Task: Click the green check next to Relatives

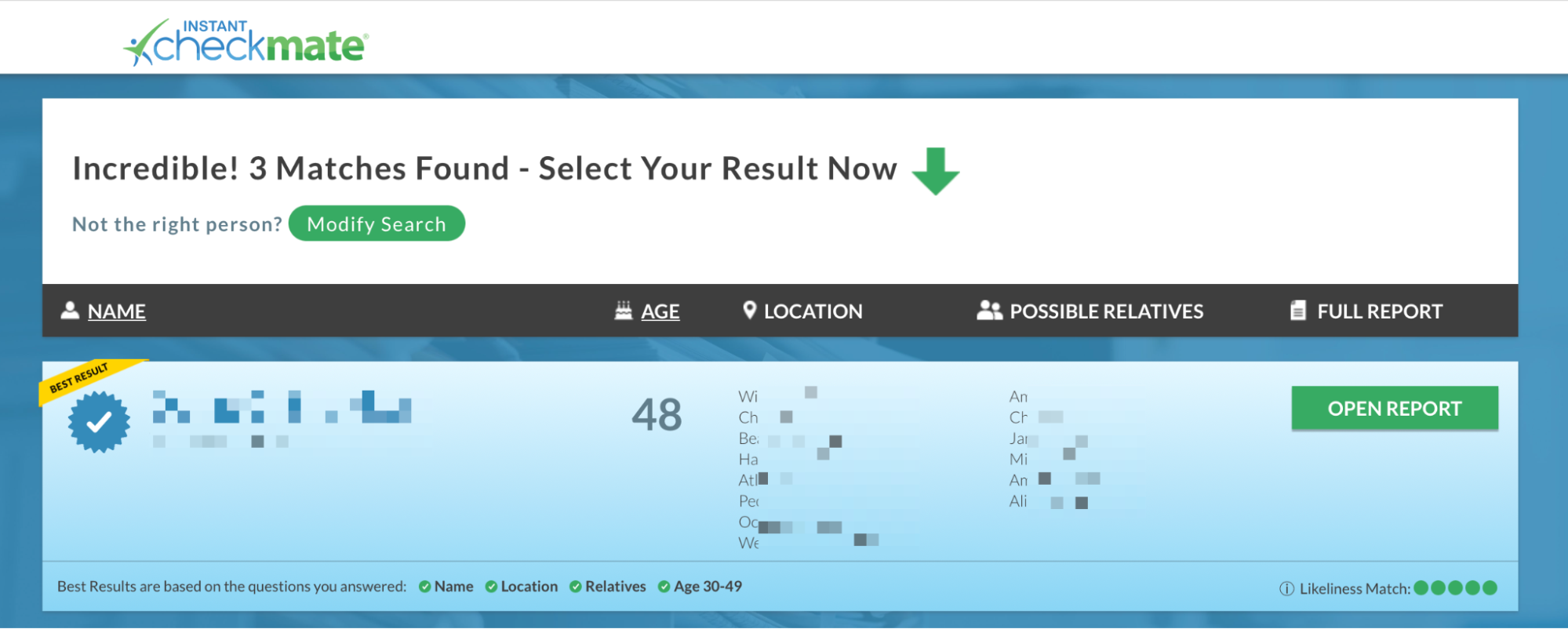Action: (x=575, y=587)
